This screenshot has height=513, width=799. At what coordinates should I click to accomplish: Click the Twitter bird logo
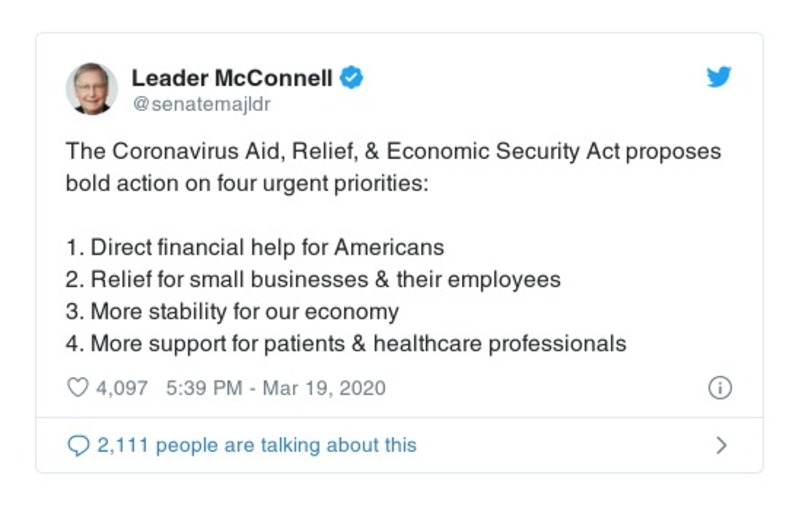tap(718, 78)
